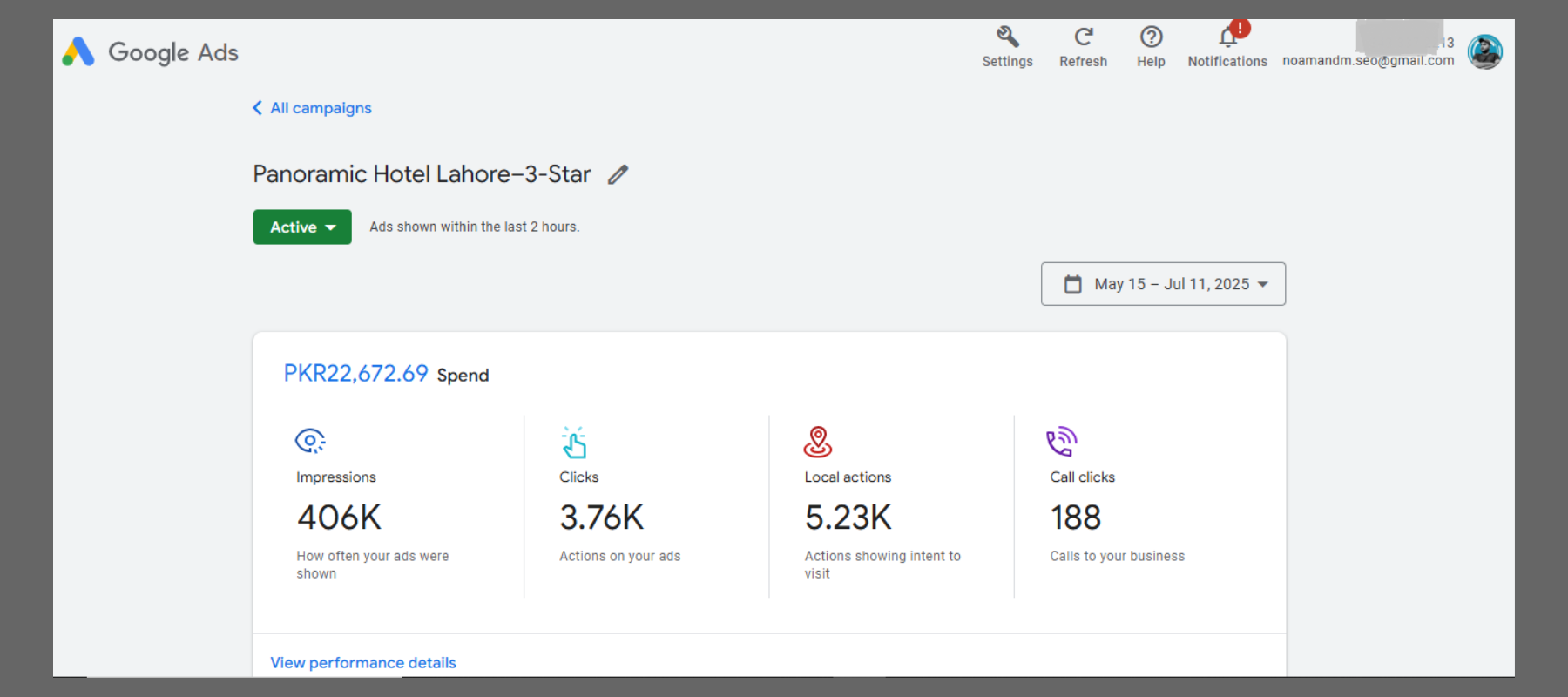Screen dimensions: 1568x697
Task: Click the account profile avatar
Action: click(1484, 52)
